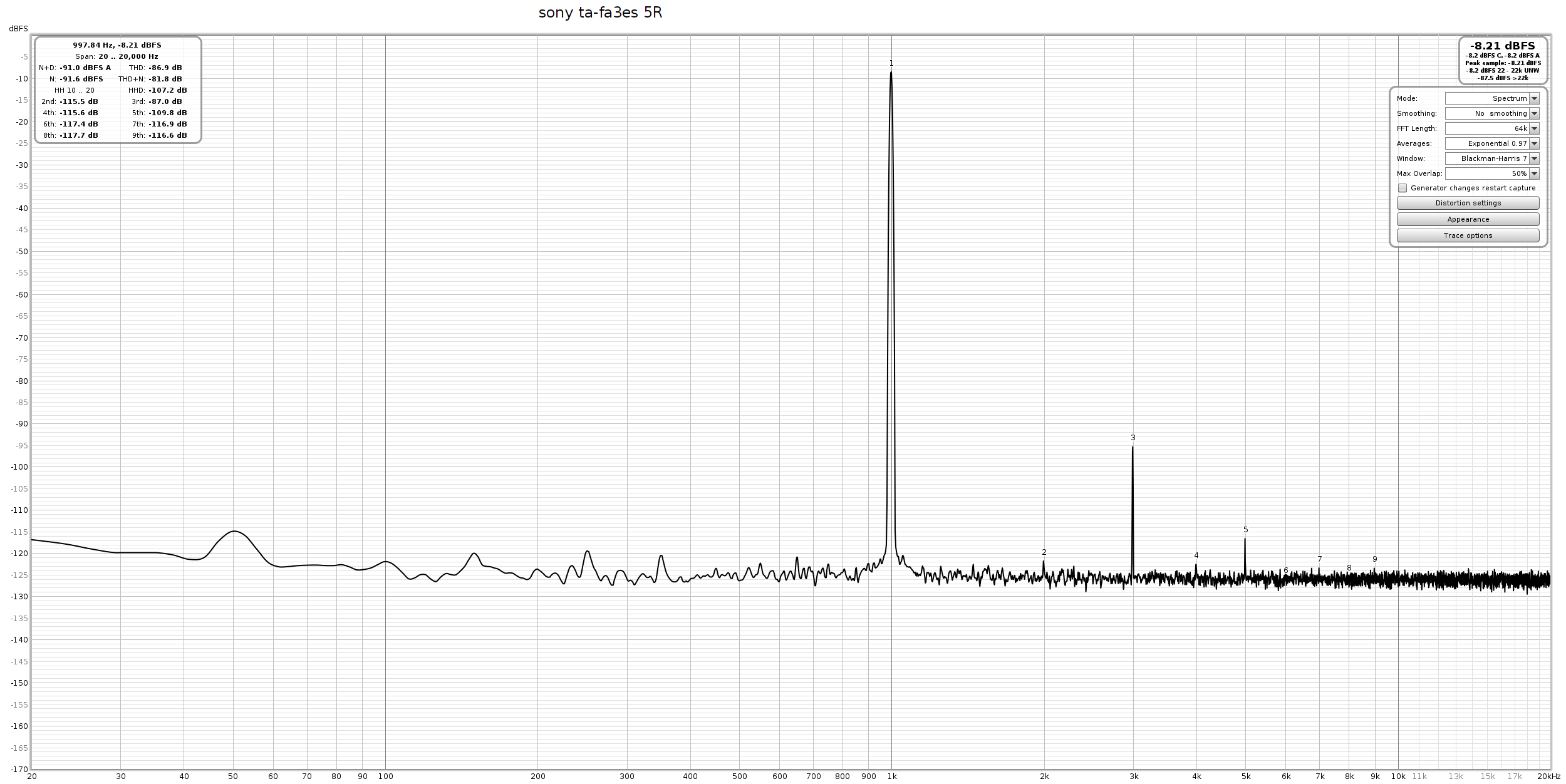Click the HHD value -107.2 dB
The width and height of the screenshot is (1566, 784).
[x=168, y=90]
